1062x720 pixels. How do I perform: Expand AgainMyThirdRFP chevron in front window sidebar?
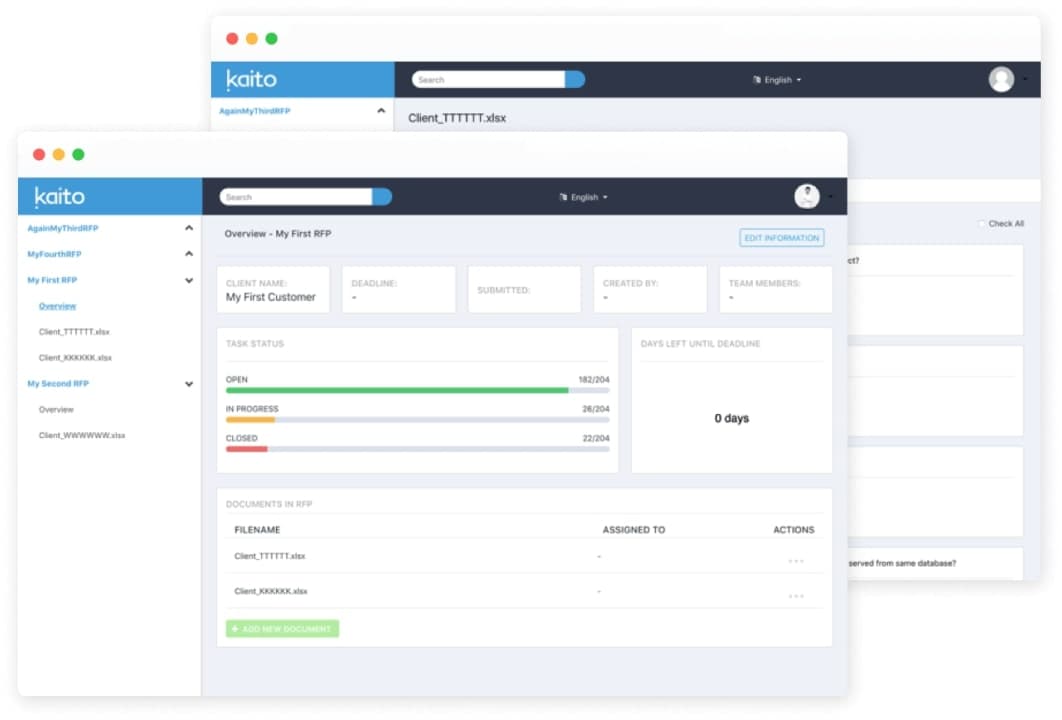(x=189, y=228)
